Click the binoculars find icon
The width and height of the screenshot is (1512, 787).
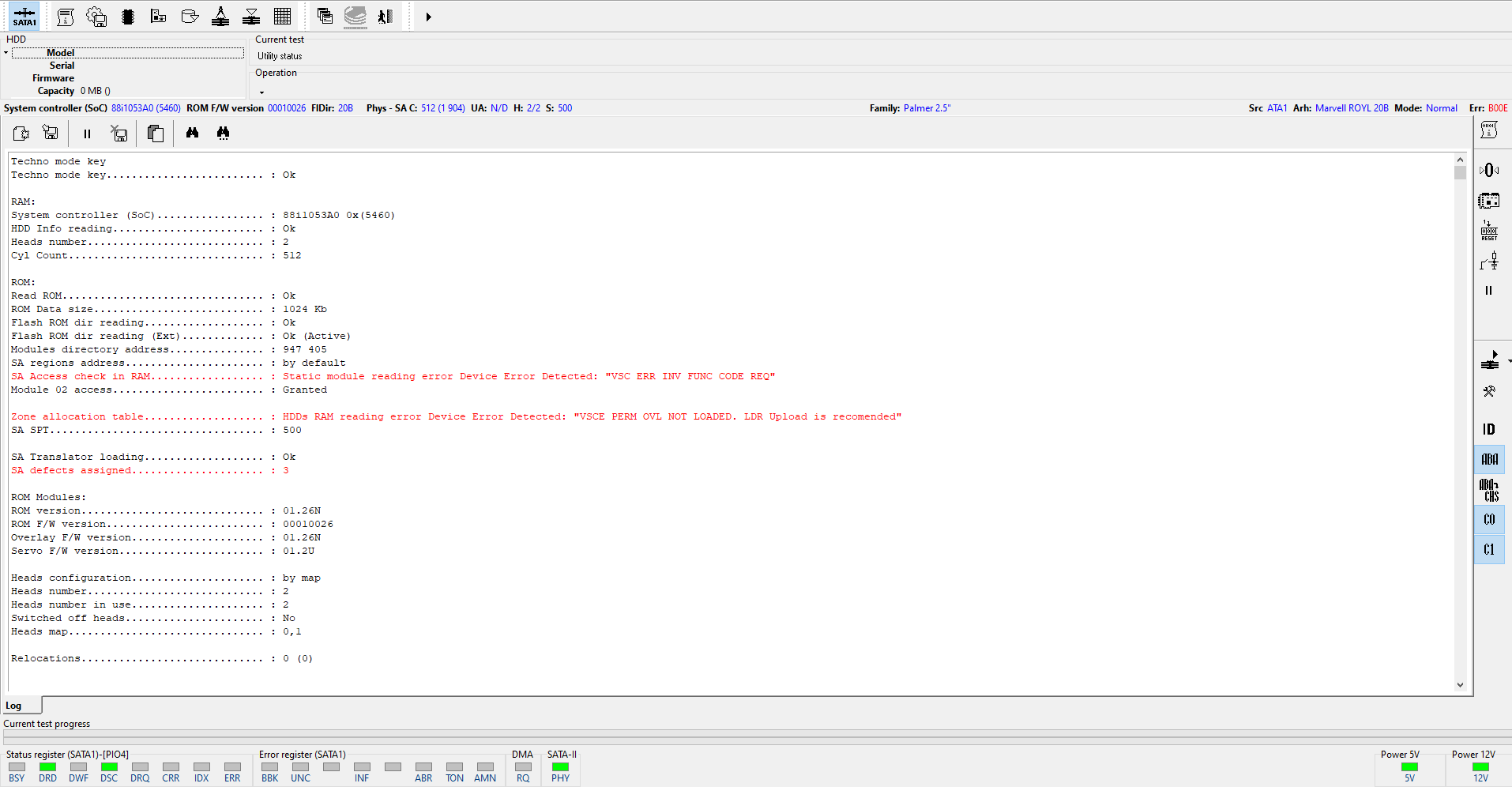tap(192, 133)
